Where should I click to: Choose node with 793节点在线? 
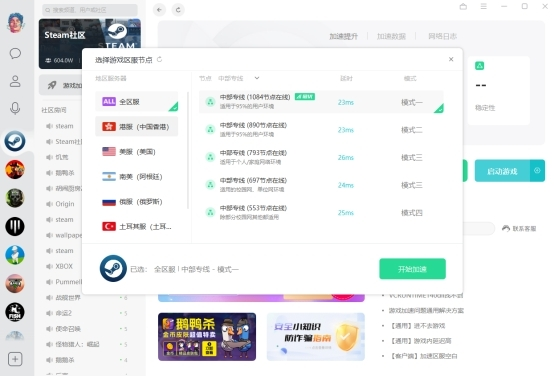click(x=321, y=157)
